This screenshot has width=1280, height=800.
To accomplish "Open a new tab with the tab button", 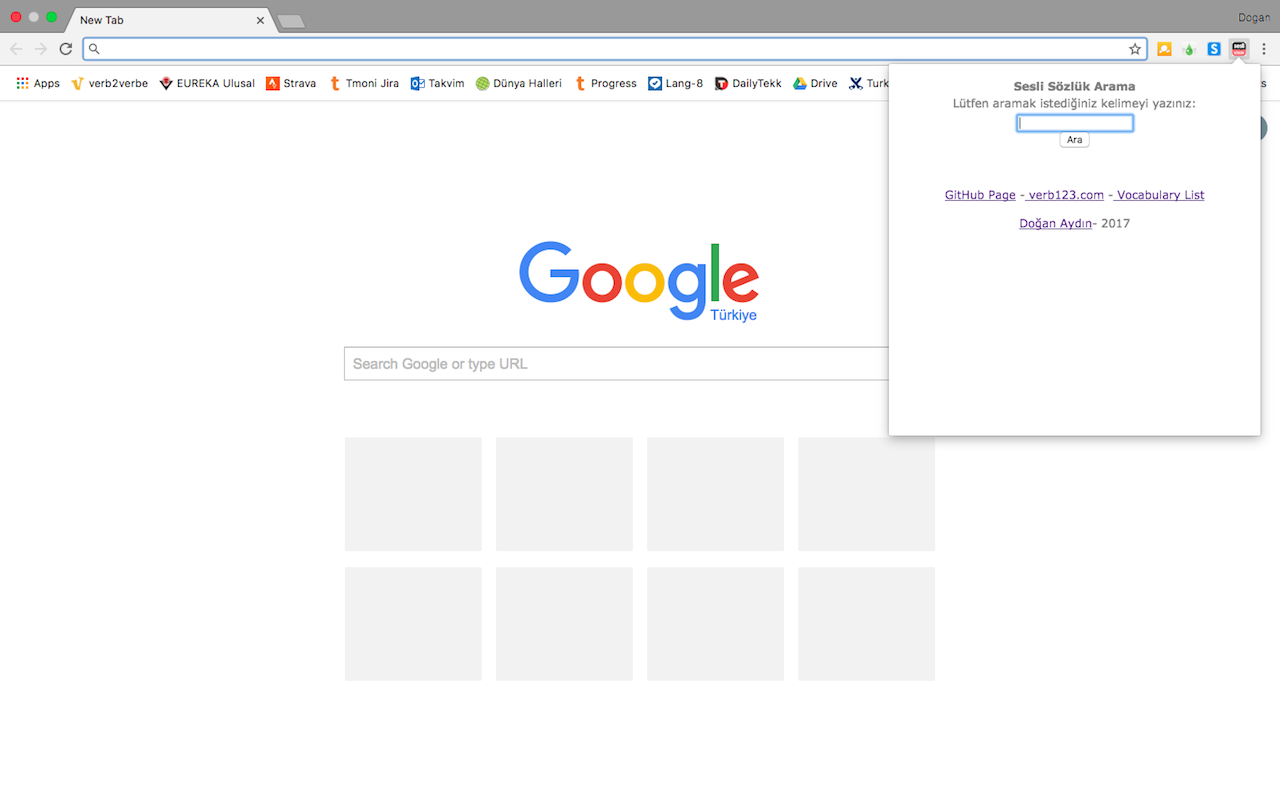I will tap(291, 21).
